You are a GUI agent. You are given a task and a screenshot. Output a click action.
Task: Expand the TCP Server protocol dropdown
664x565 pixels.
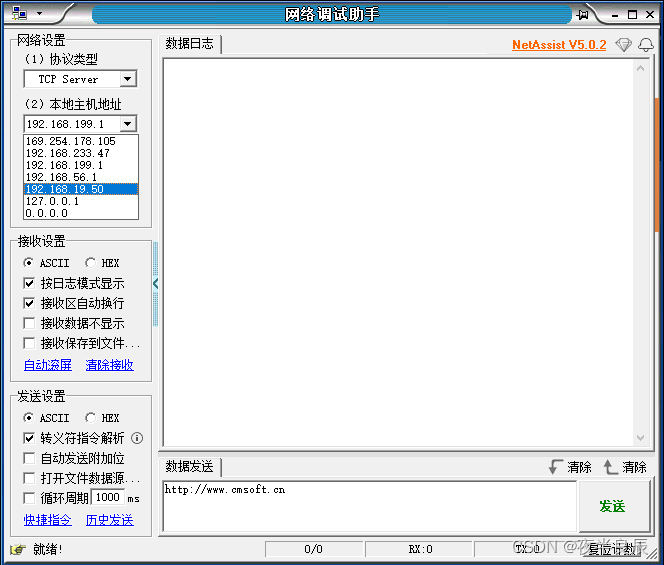point(127,79)
